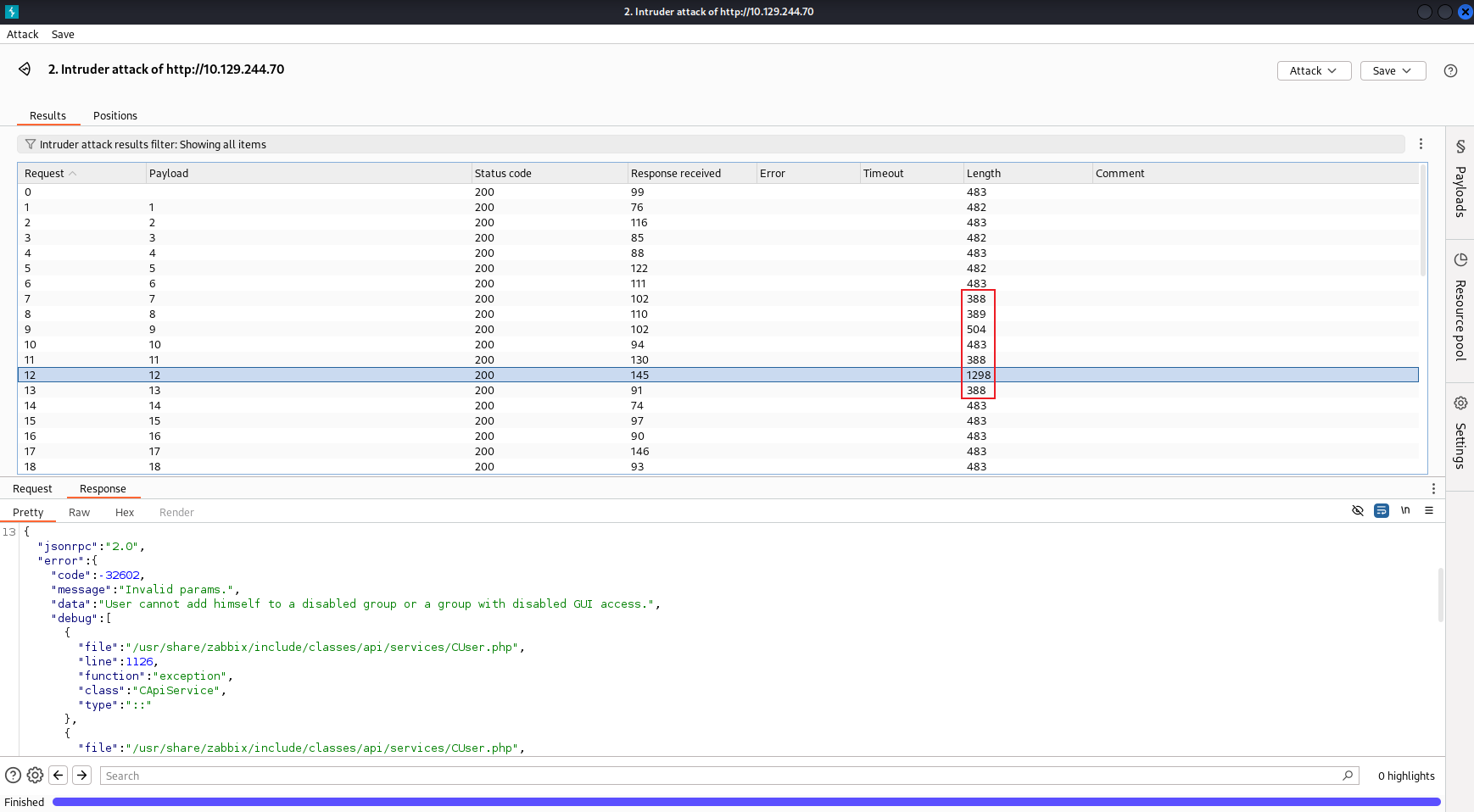Sort by the Status code column header

[x=549, y=174]
